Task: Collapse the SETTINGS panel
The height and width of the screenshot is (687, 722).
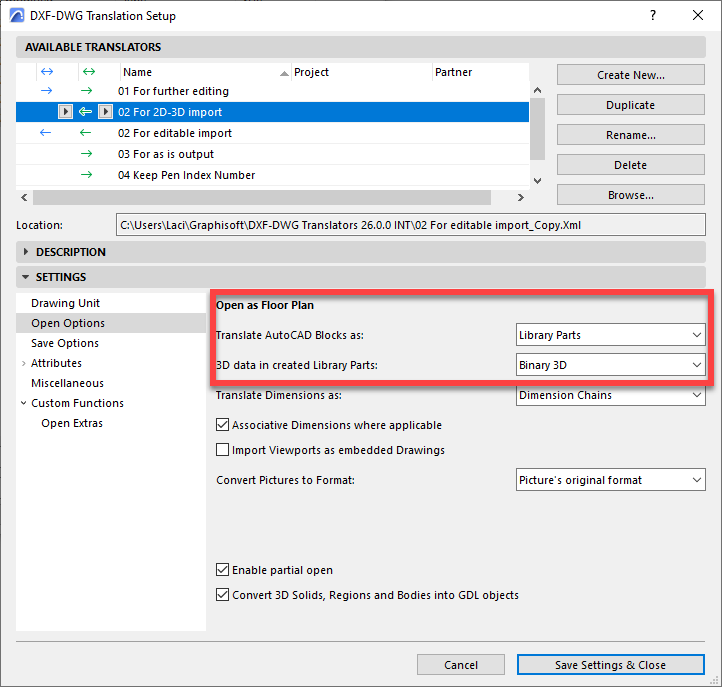Action: pos(26,277)
